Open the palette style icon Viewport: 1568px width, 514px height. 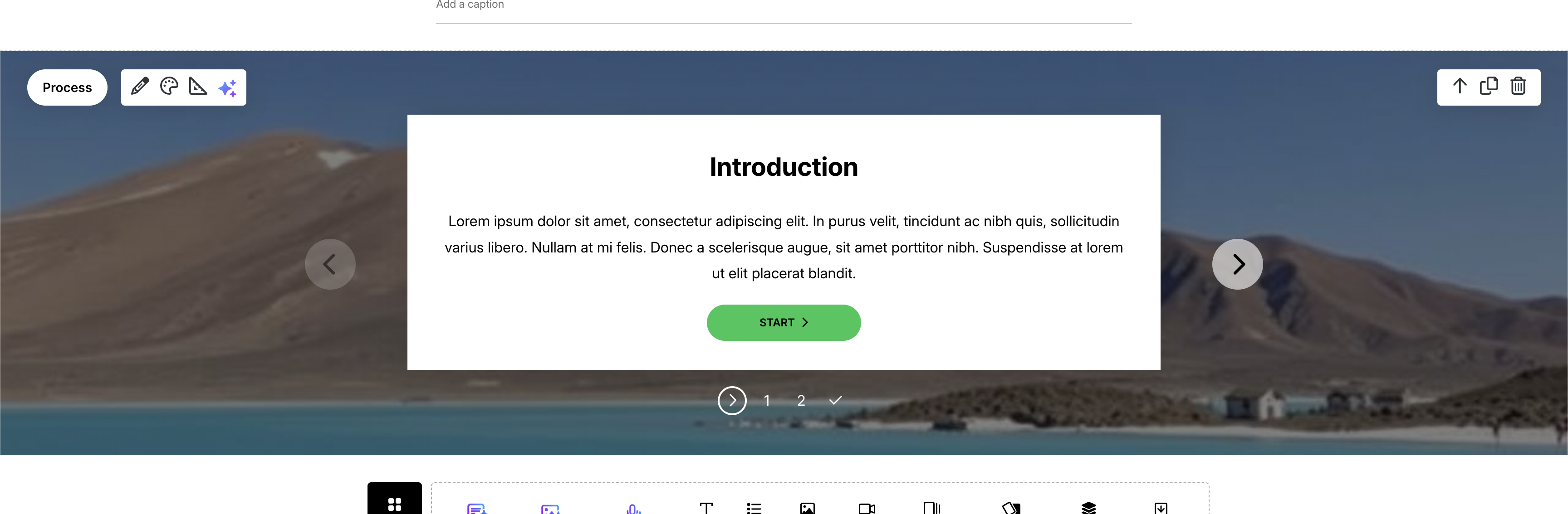coord(169,87)
